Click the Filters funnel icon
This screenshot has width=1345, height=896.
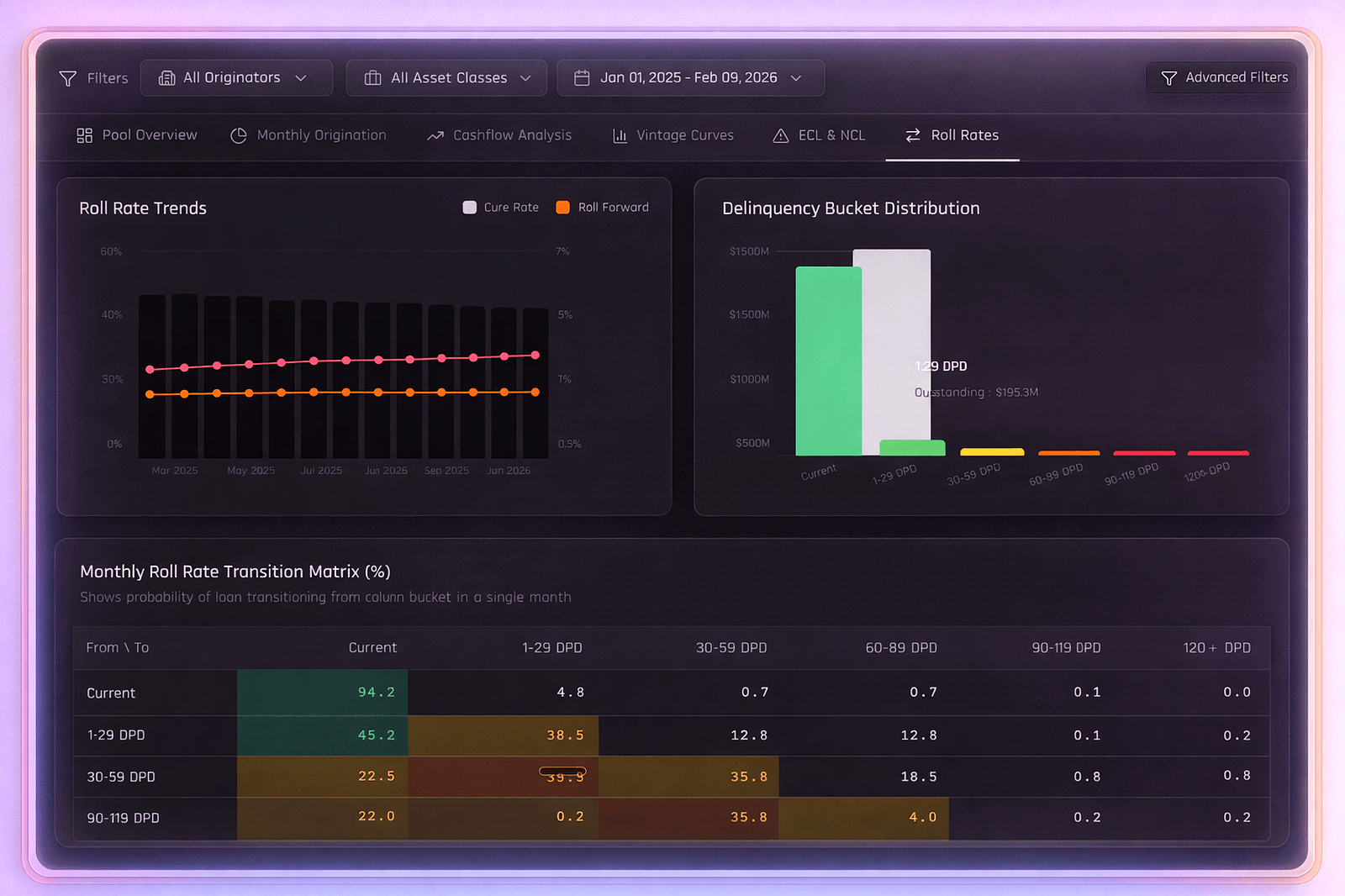pos(68,77)
